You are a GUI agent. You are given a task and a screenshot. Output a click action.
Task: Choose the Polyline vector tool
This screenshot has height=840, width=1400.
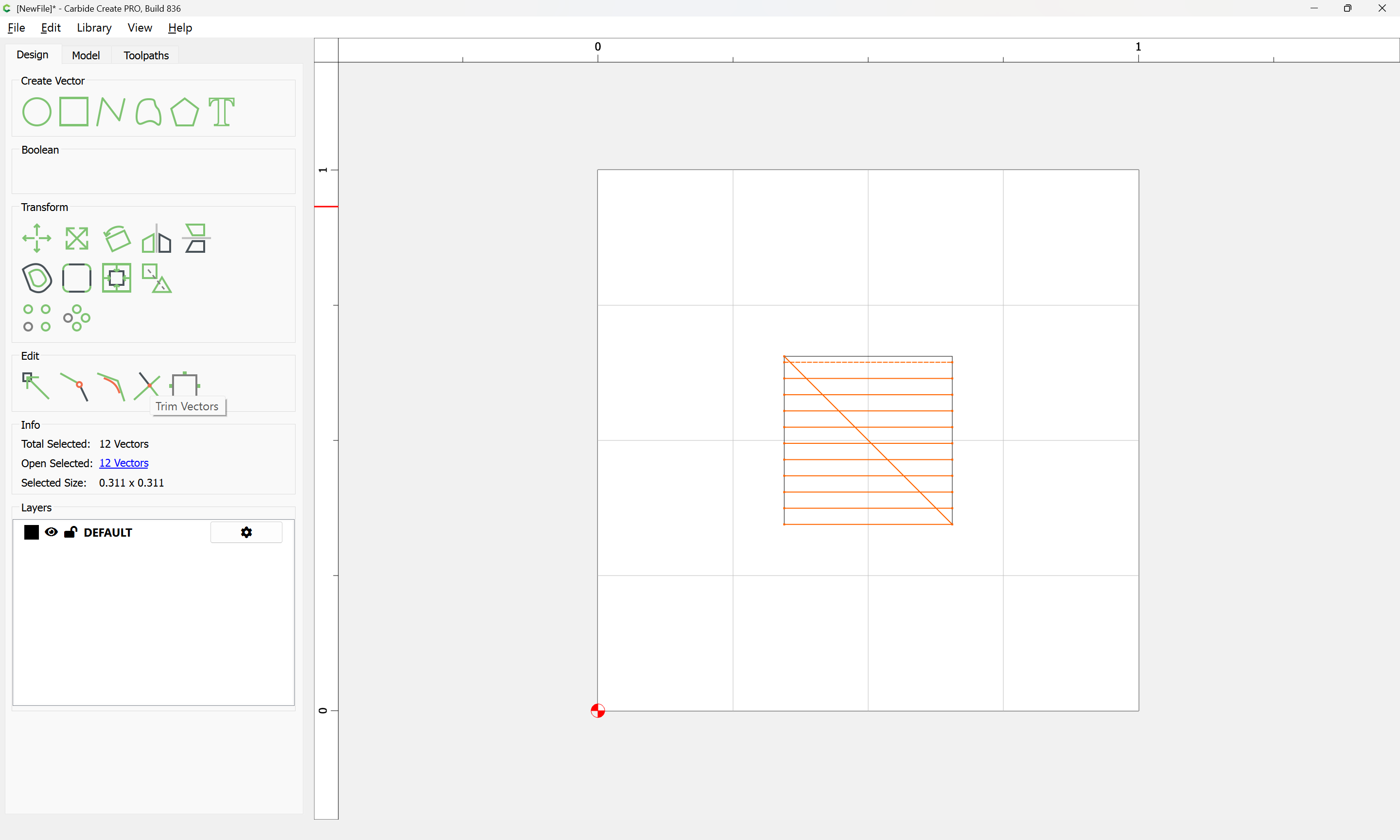[x=111, y=111]
